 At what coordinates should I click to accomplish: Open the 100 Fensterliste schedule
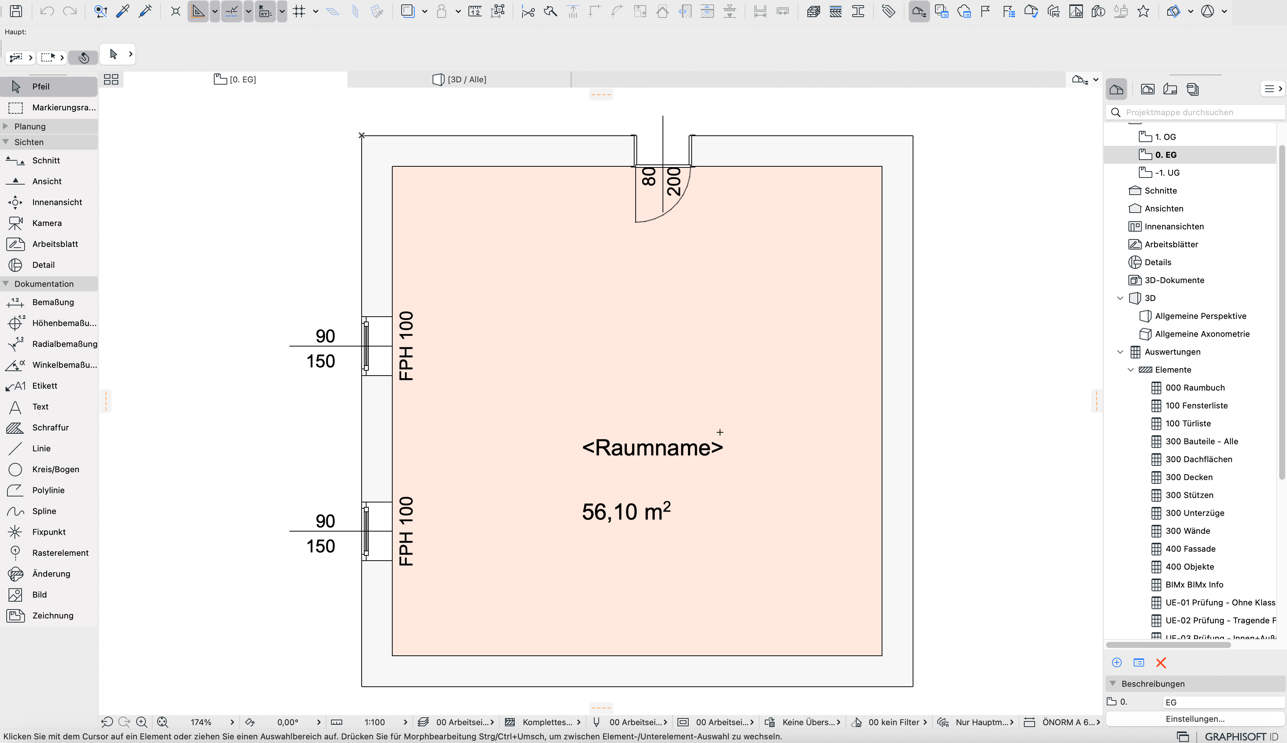1196,406
